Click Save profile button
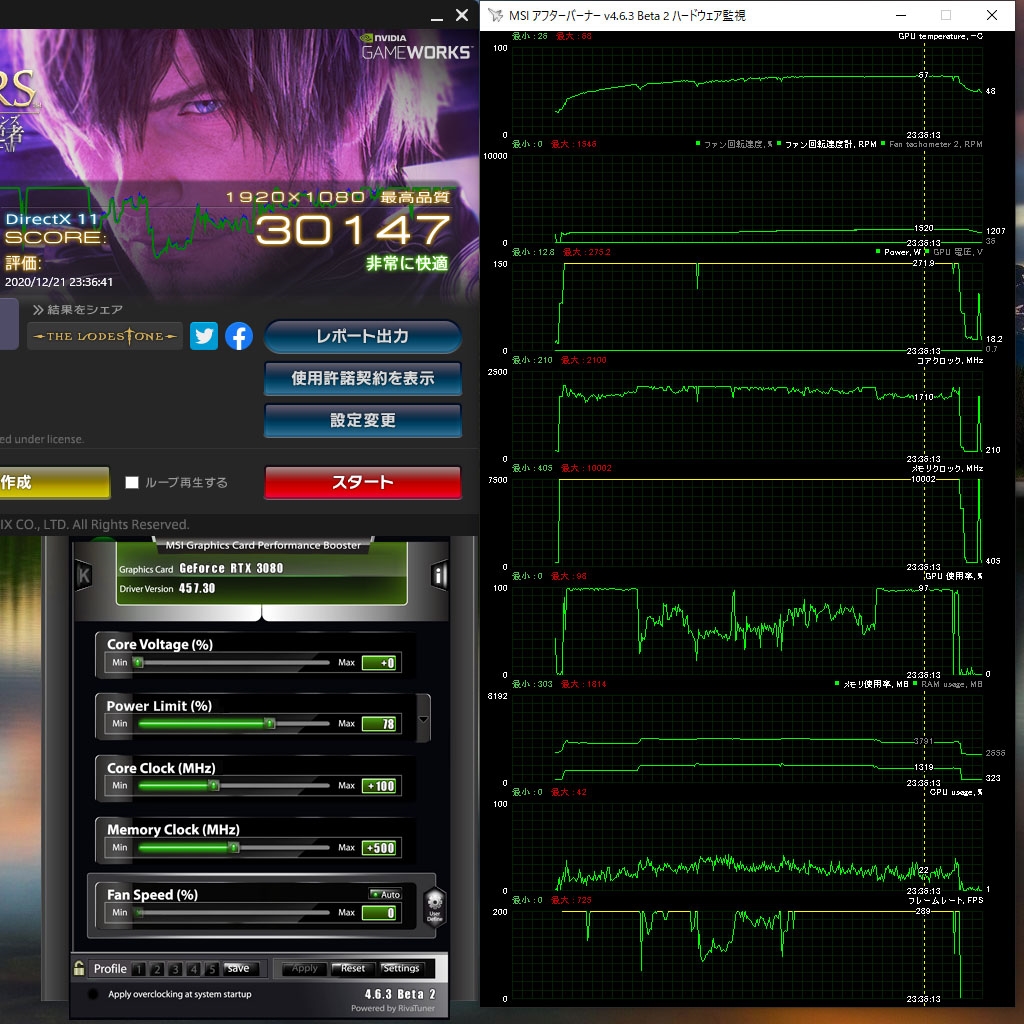The height and width of the screenshot is (1024, 1024). 241,968
